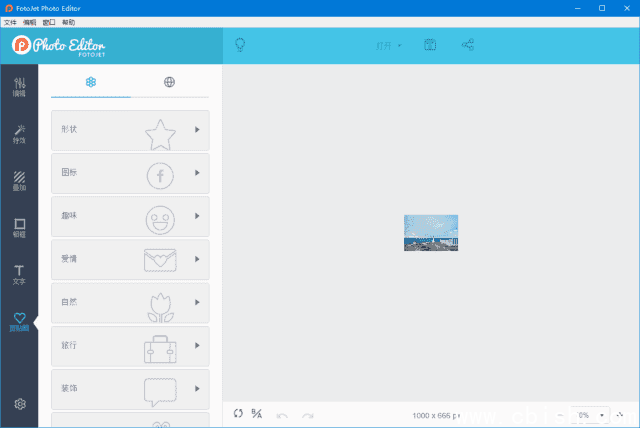Click the suitcase preview icon
The width and height of the screenshot is (640, 428).
point(160,349)
